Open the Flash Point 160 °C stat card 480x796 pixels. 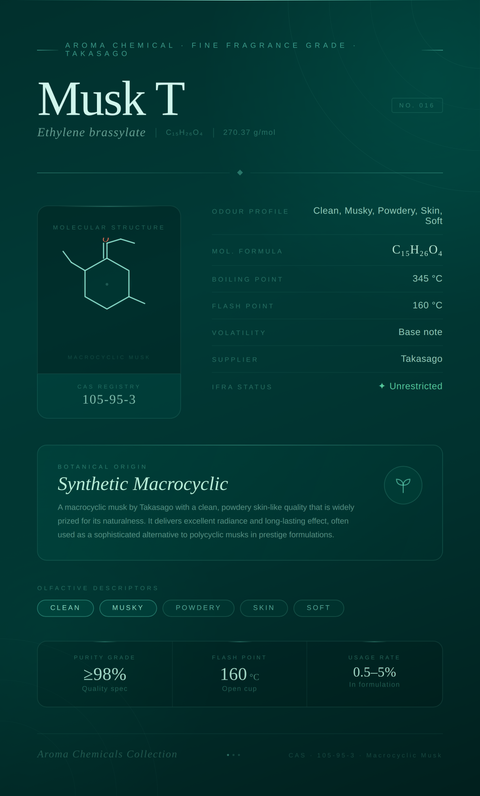point(239,674)
